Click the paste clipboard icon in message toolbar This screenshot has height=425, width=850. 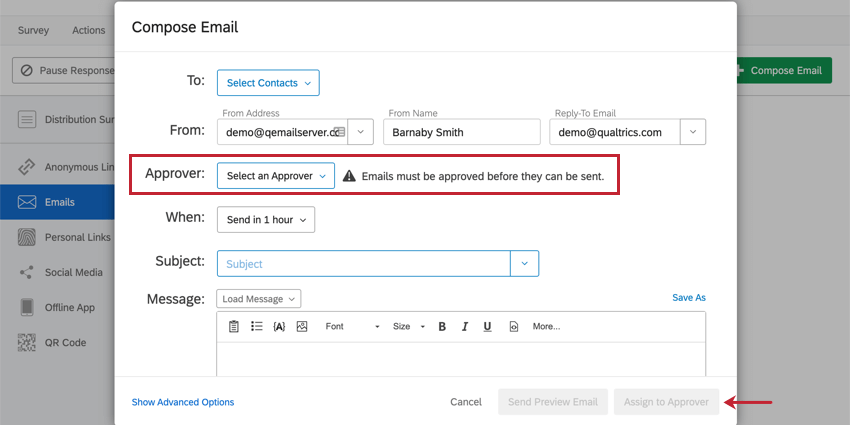(x=234, y=326)
